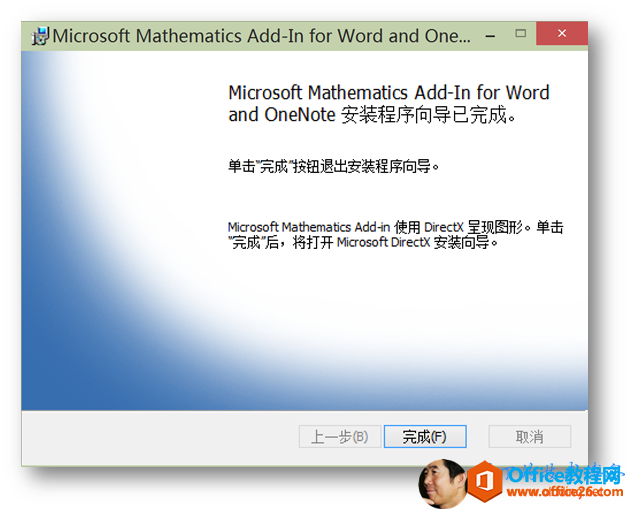Click the window title Microsoft Mathematics Add-In
630x509 pixels.
coord(262,36)
